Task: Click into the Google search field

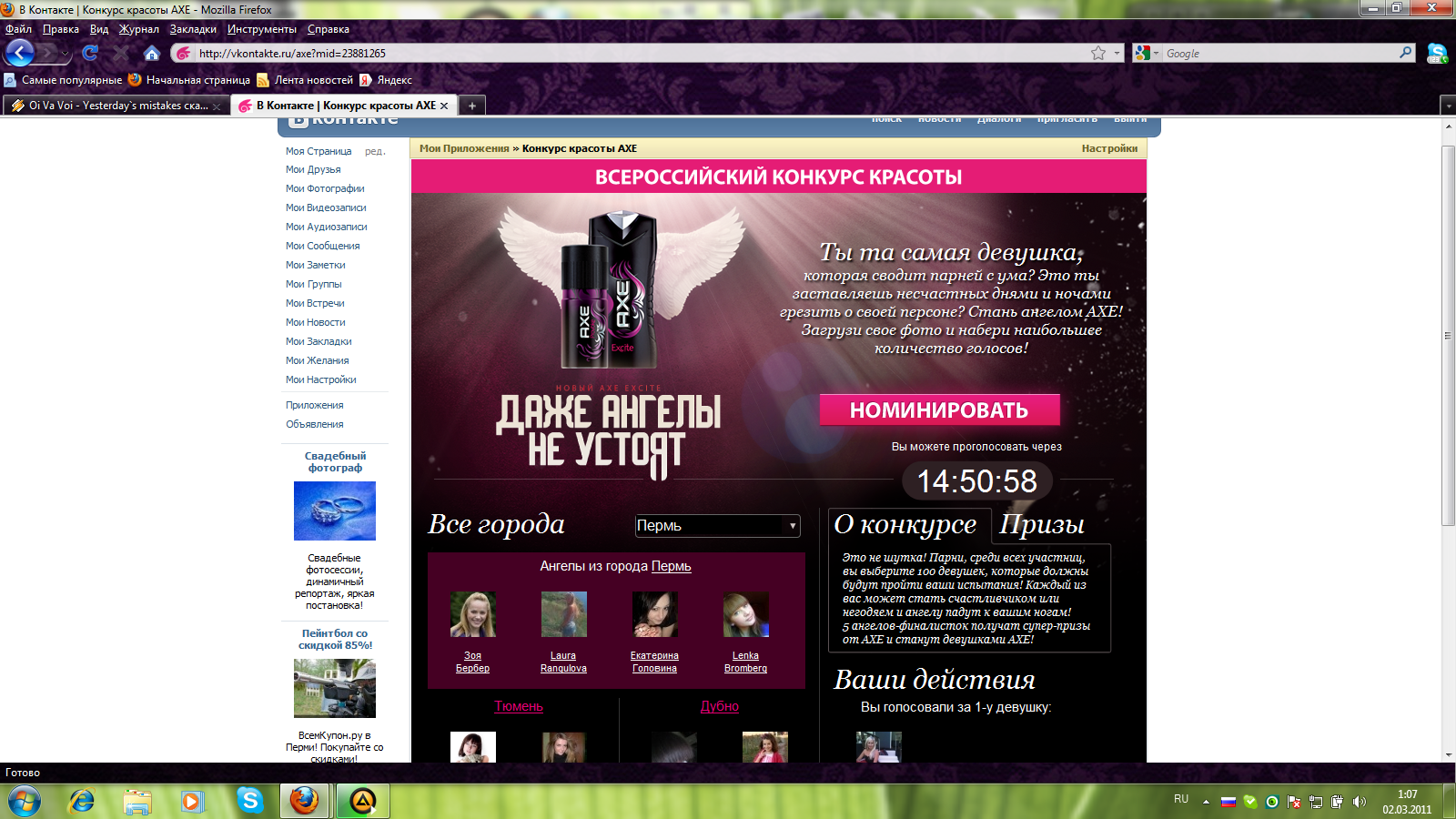Action: click(x=1280, y=53)
